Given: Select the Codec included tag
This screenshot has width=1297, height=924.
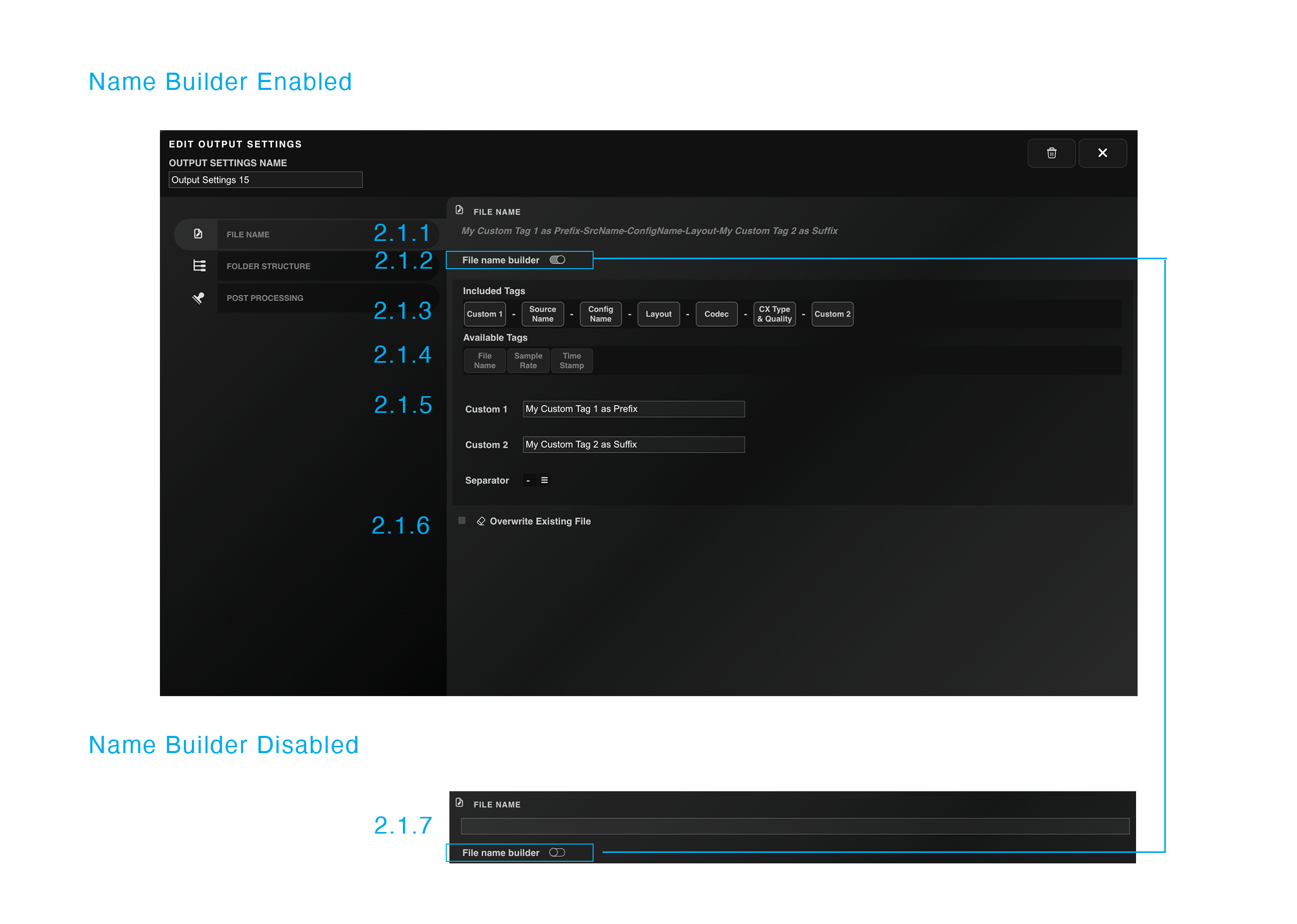Looking at the screenshot, I should 716,314.
